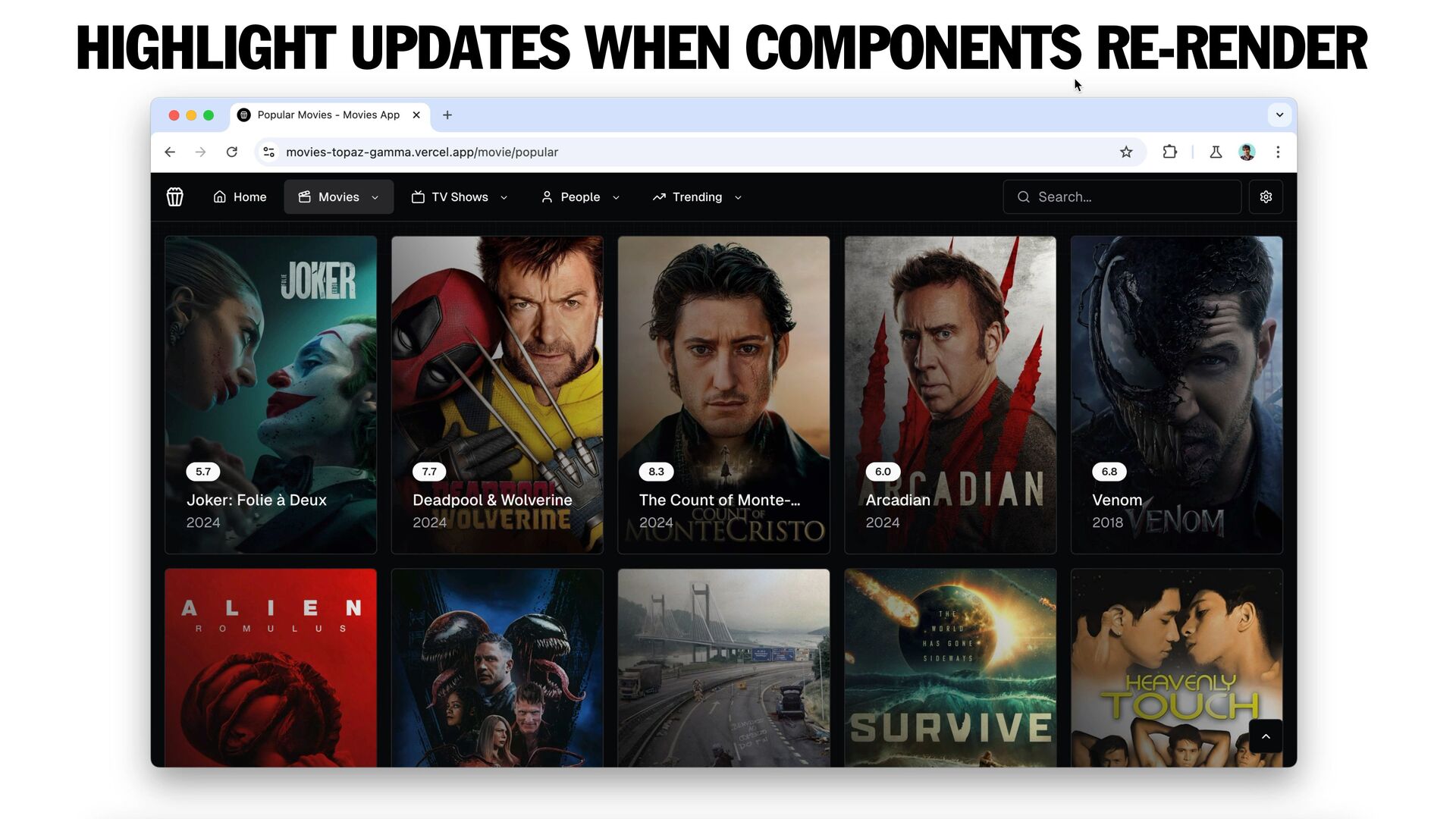Expand the Movies chevron dropdown
This screenshot has width=1456, height=819.
point(375,197)
